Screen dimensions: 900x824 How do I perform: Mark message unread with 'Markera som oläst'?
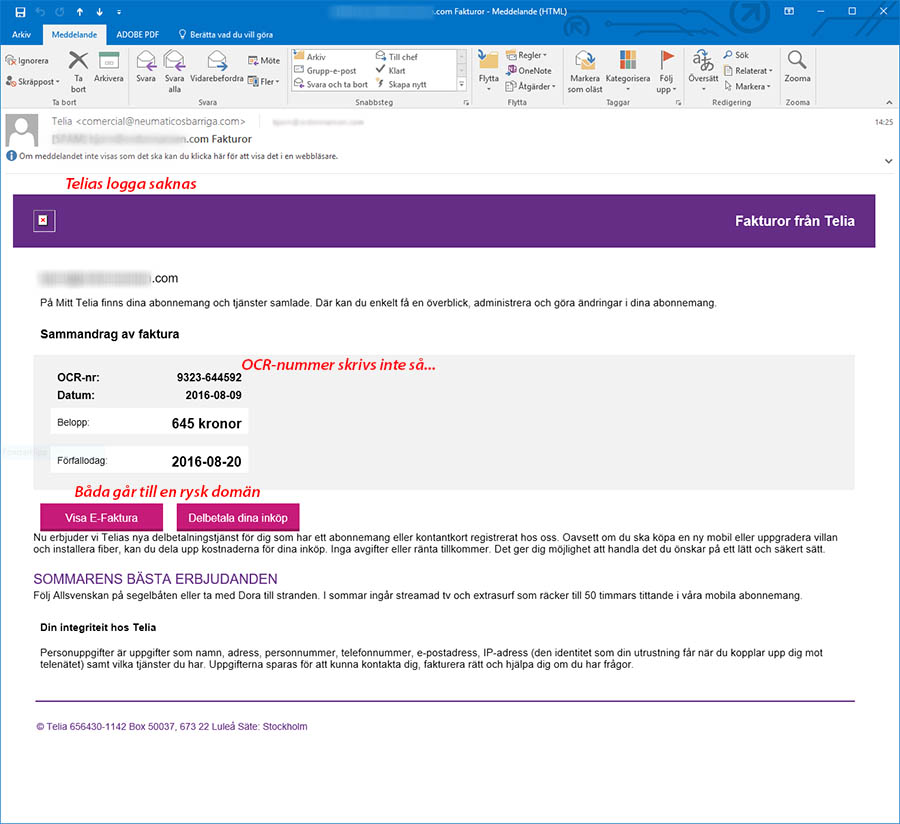tap(585, 72)
